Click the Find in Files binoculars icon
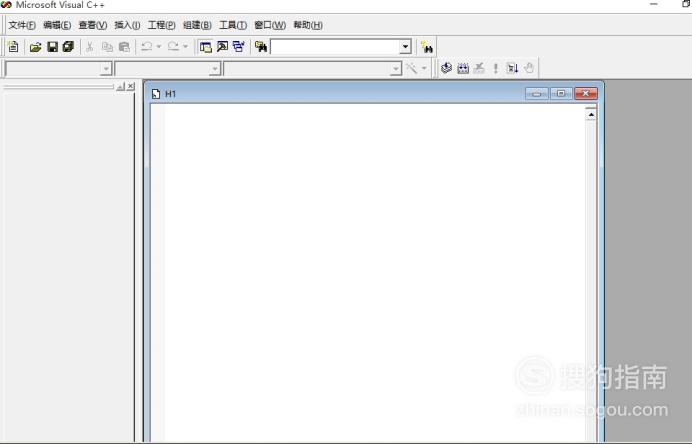The image size is (692, 444). tap(261, 47)
